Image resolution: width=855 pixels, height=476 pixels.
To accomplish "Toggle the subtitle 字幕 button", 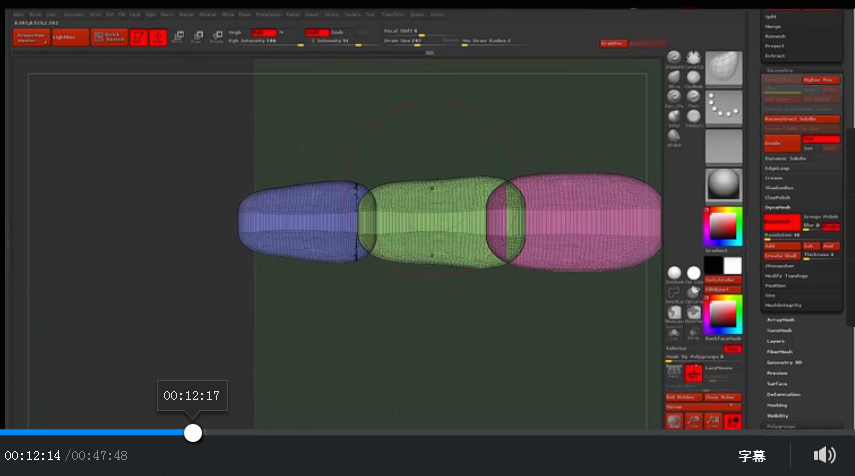I will pos(752,456).
